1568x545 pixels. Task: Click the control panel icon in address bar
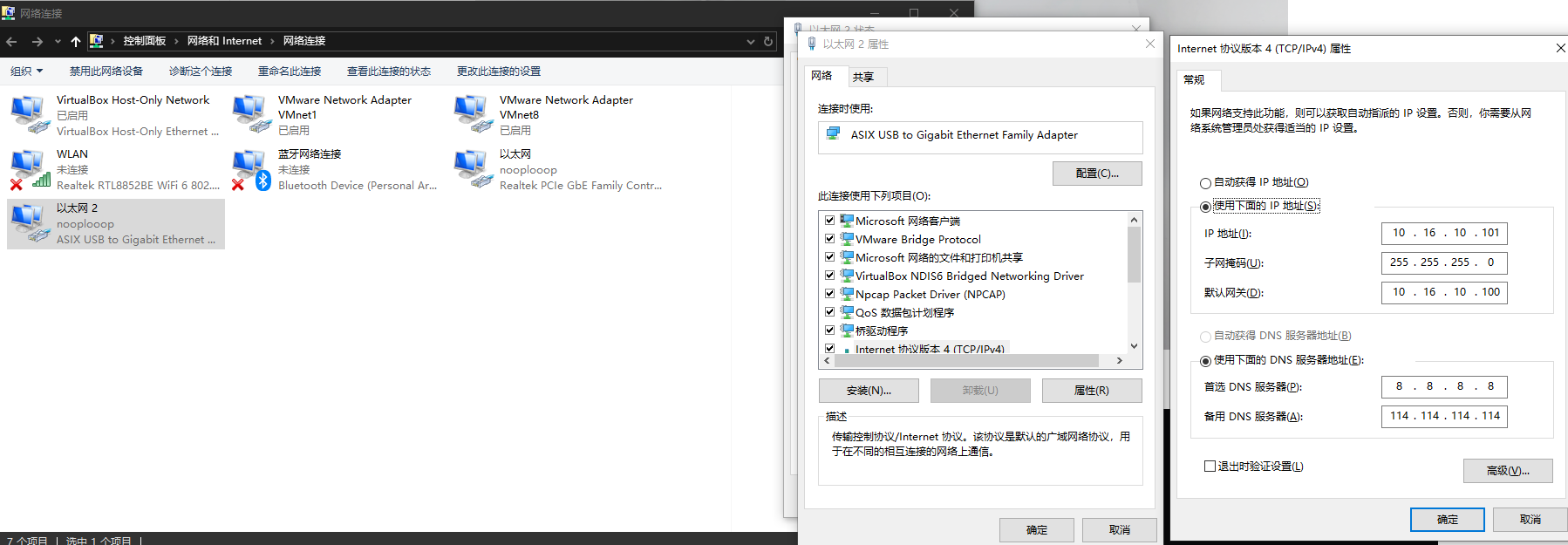point(97,41)
